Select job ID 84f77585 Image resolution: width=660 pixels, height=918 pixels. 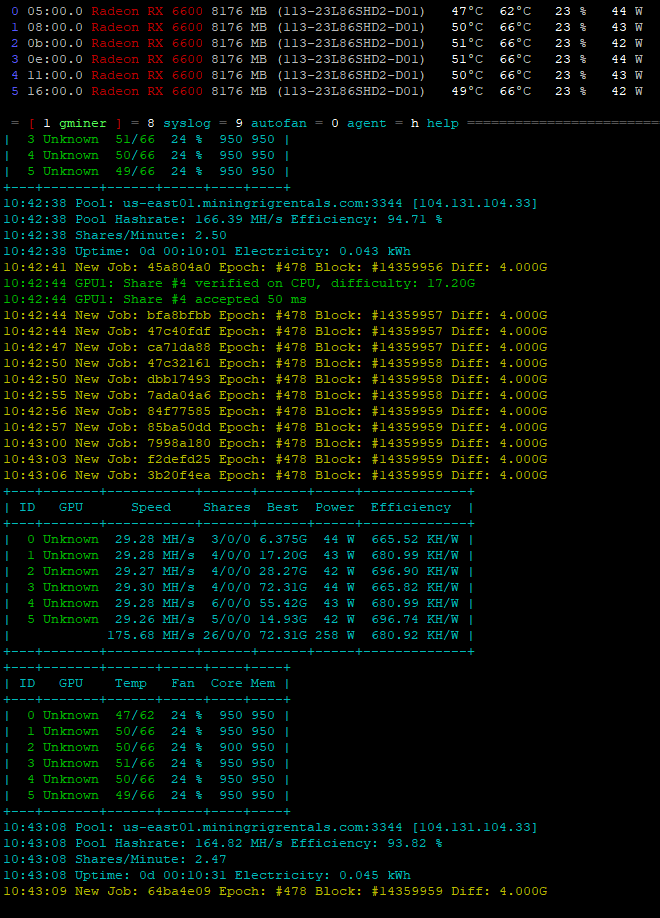(x=179, y=411)
